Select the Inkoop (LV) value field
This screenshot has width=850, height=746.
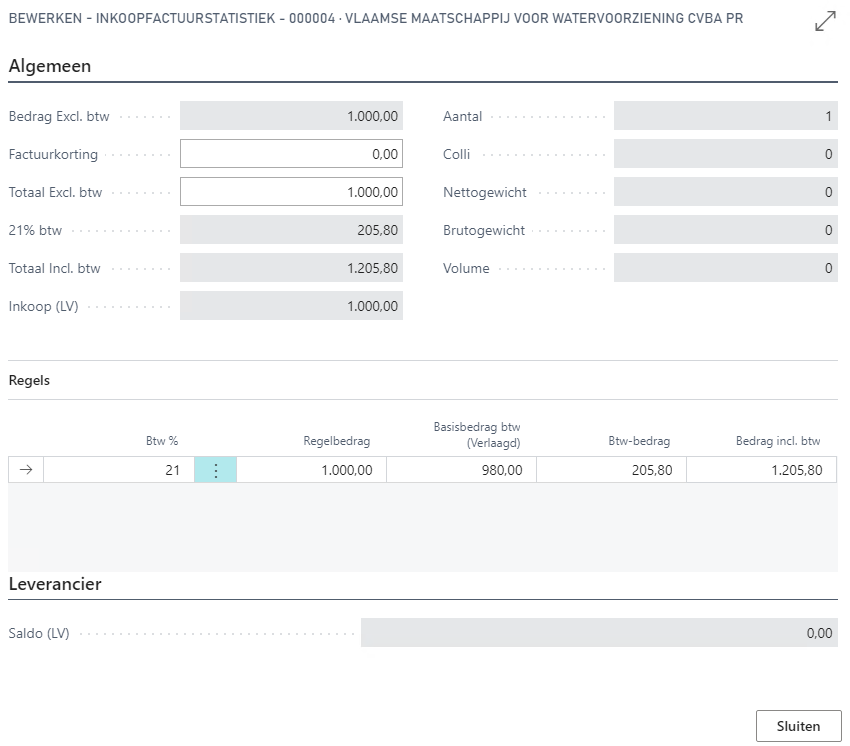click(x=291, y=306)
